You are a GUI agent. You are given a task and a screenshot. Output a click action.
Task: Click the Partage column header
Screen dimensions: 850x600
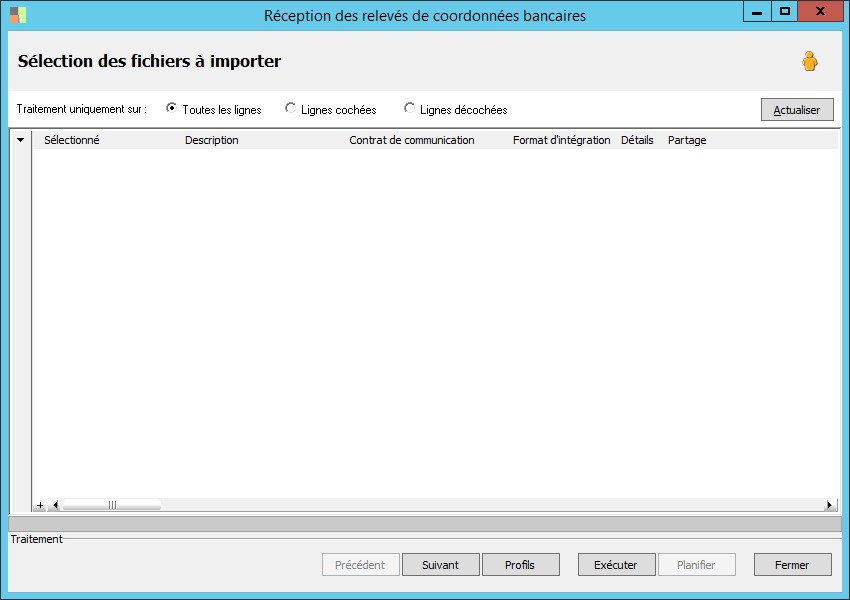pos(687,140)
